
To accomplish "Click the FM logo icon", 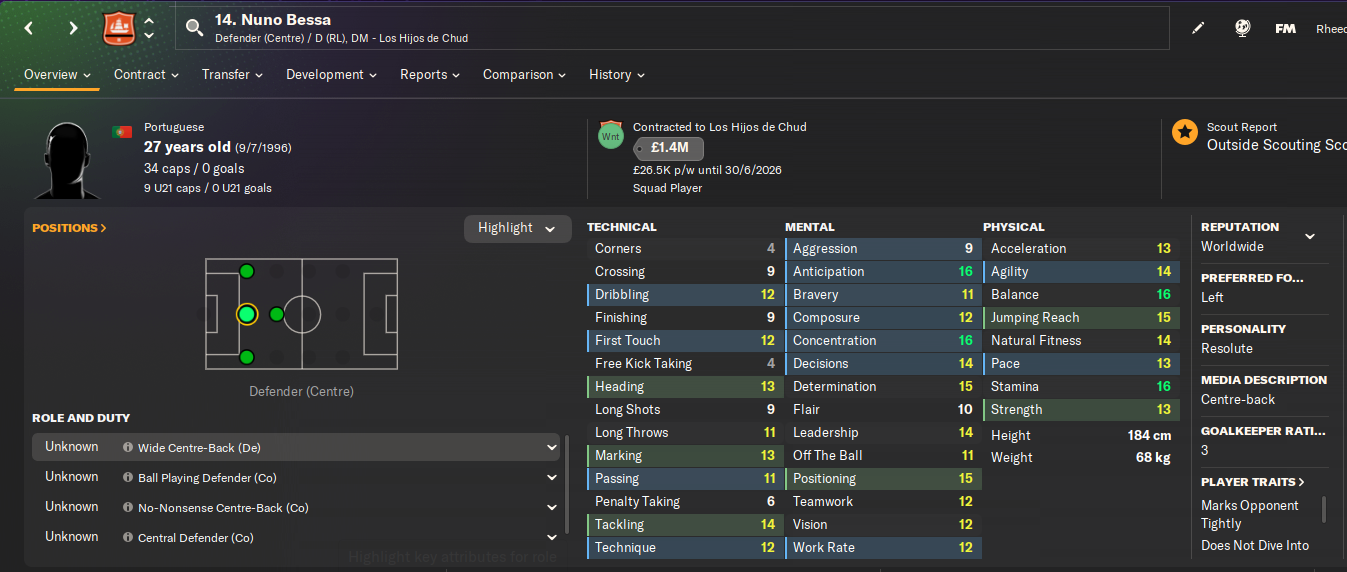I will [x=1285, y=29].
